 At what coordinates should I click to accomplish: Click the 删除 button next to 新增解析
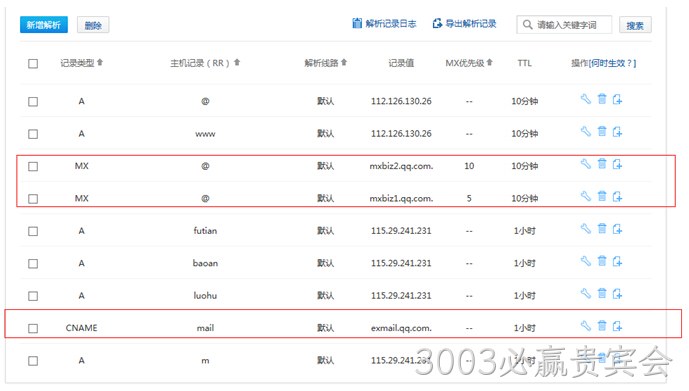pyautogui.click(x=93, y=25)
